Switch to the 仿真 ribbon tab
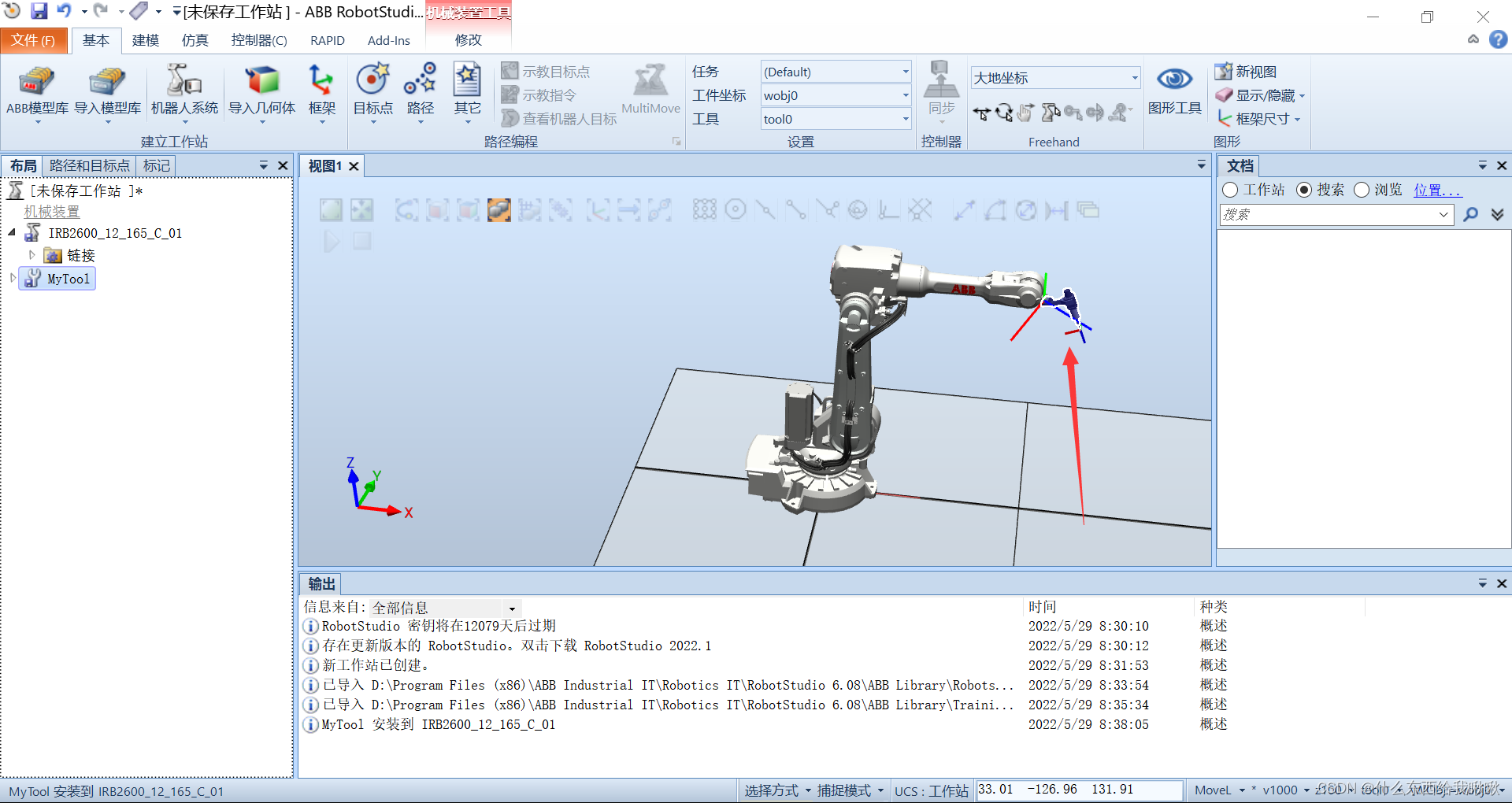Image resolution: width=1512 pixels, height=803 pixels. [x=195, y=40]
